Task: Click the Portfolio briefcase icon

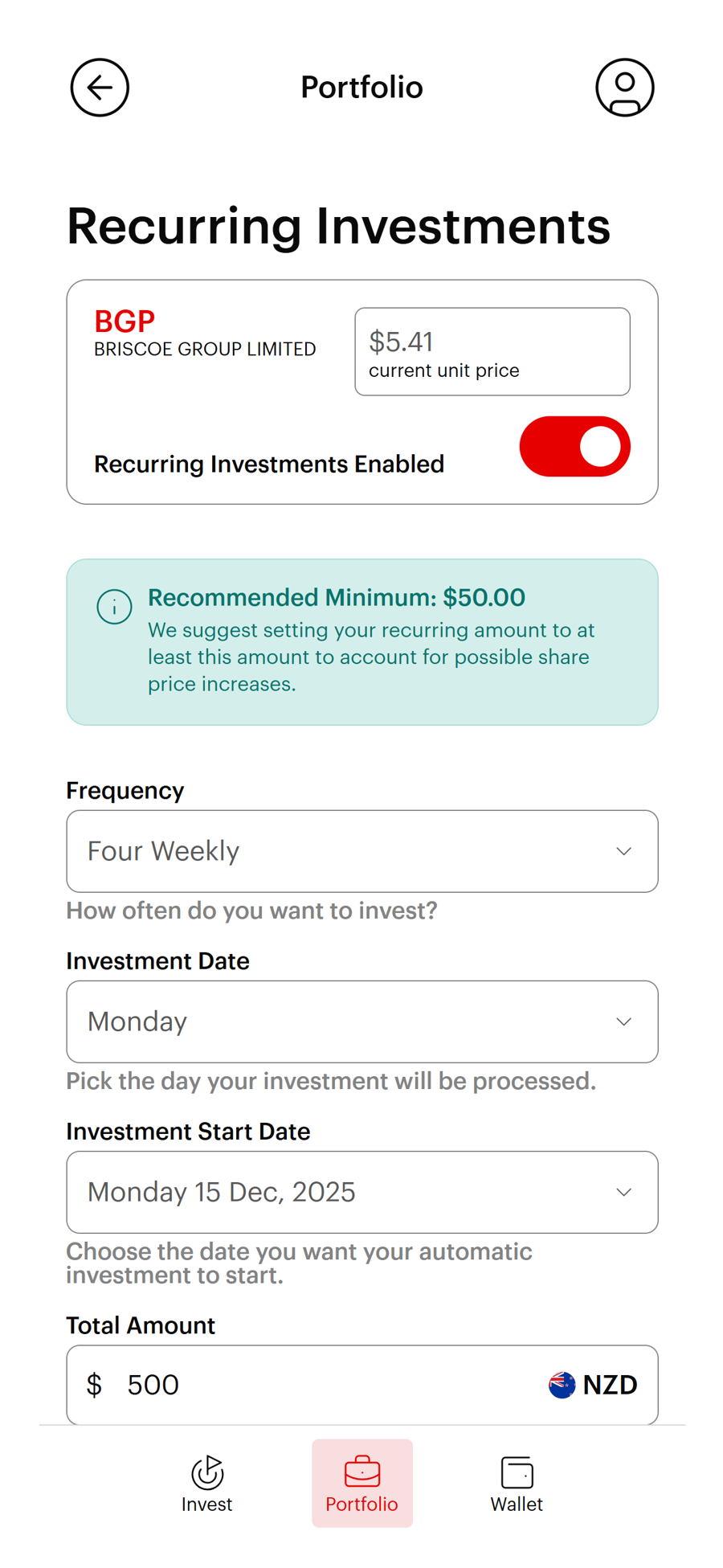Action: [x=361, y=1472]
